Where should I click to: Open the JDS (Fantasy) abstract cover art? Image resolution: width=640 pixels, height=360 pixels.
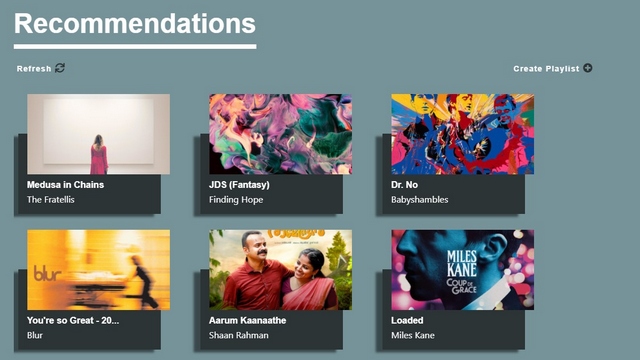pyautogui.click(x=280, y=134)
